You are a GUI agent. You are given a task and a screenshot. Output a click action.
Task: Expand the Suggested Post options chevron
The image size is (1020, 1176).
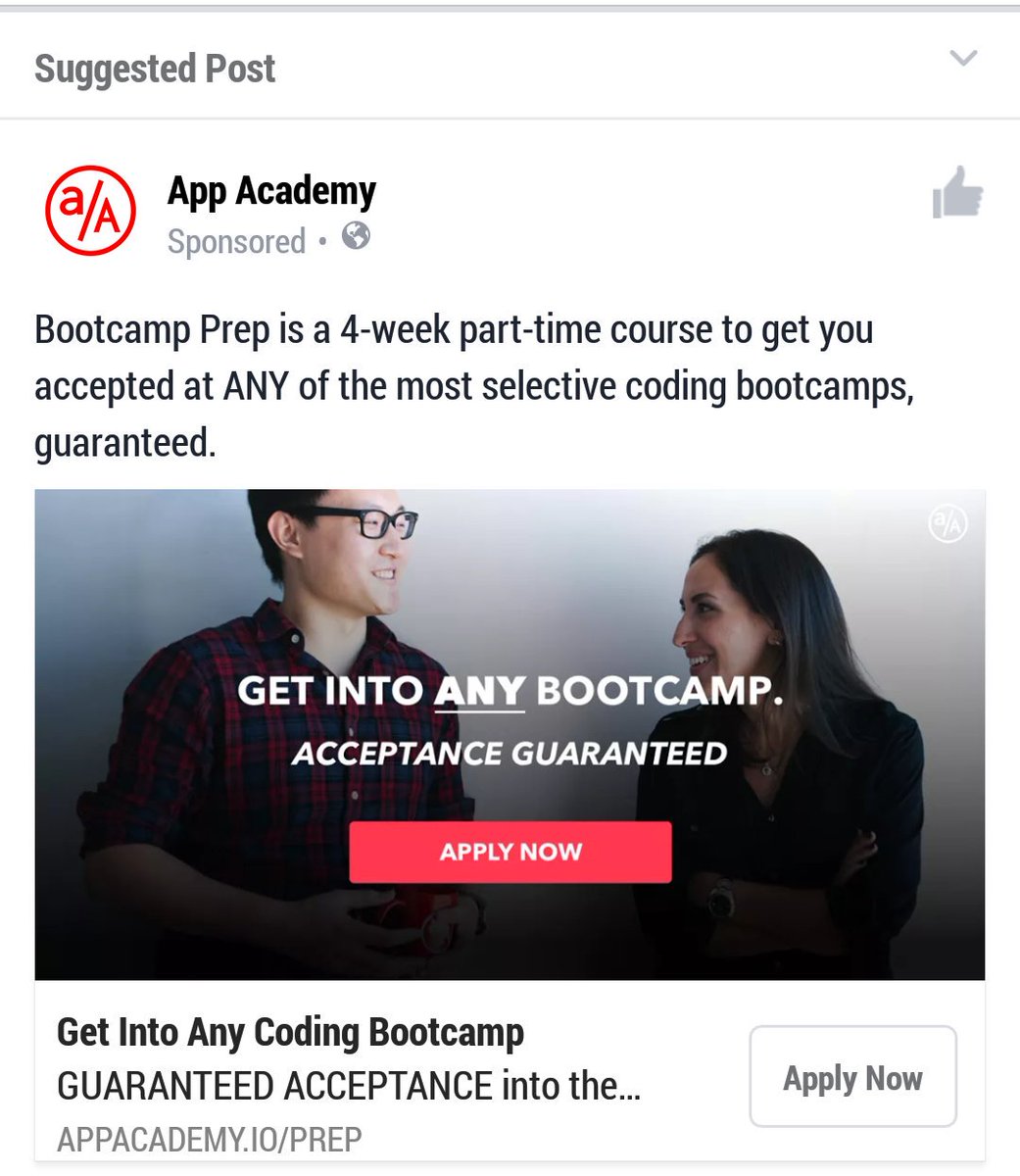coord(964,59)
